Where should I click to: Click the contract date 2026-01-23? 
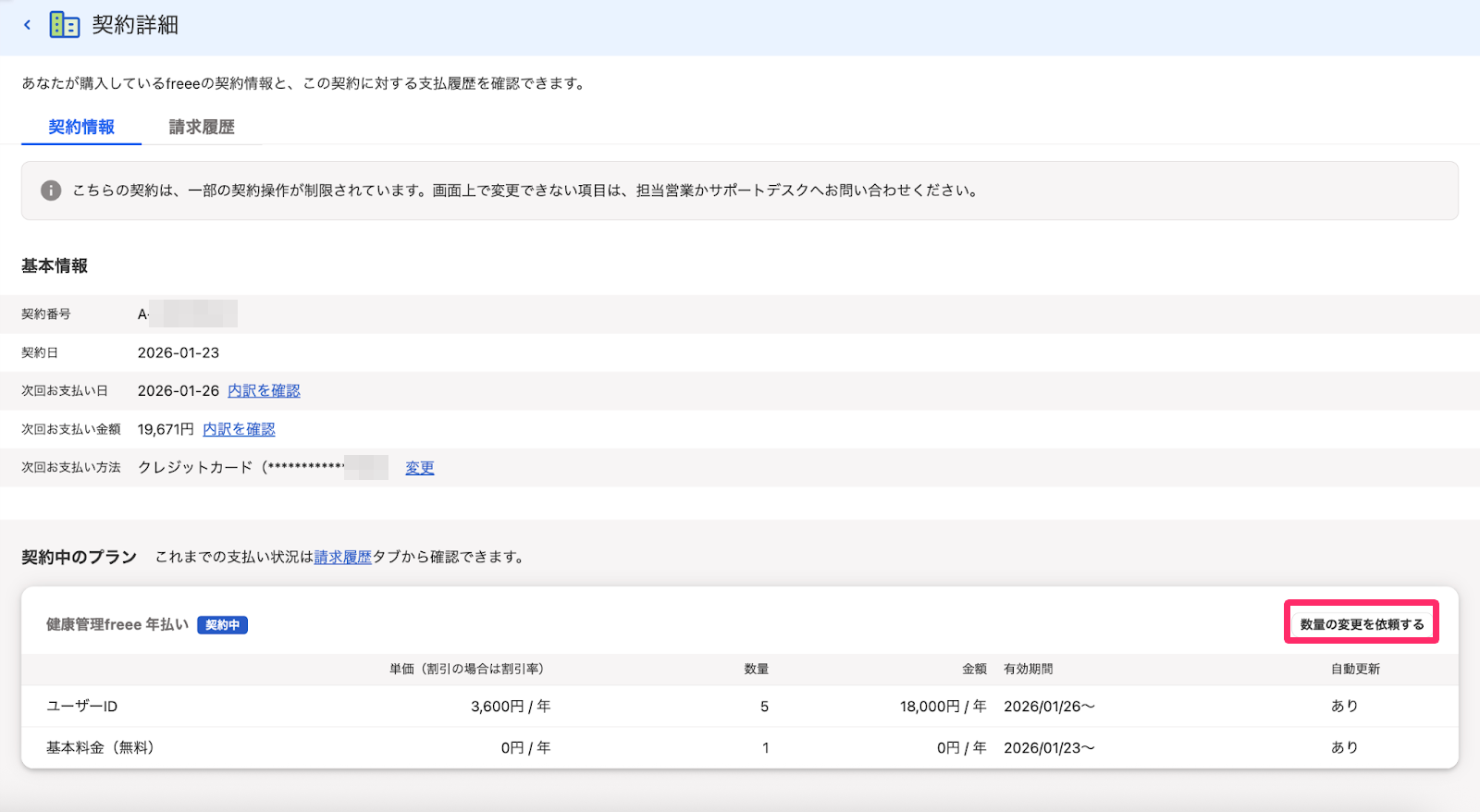point(179,352)
